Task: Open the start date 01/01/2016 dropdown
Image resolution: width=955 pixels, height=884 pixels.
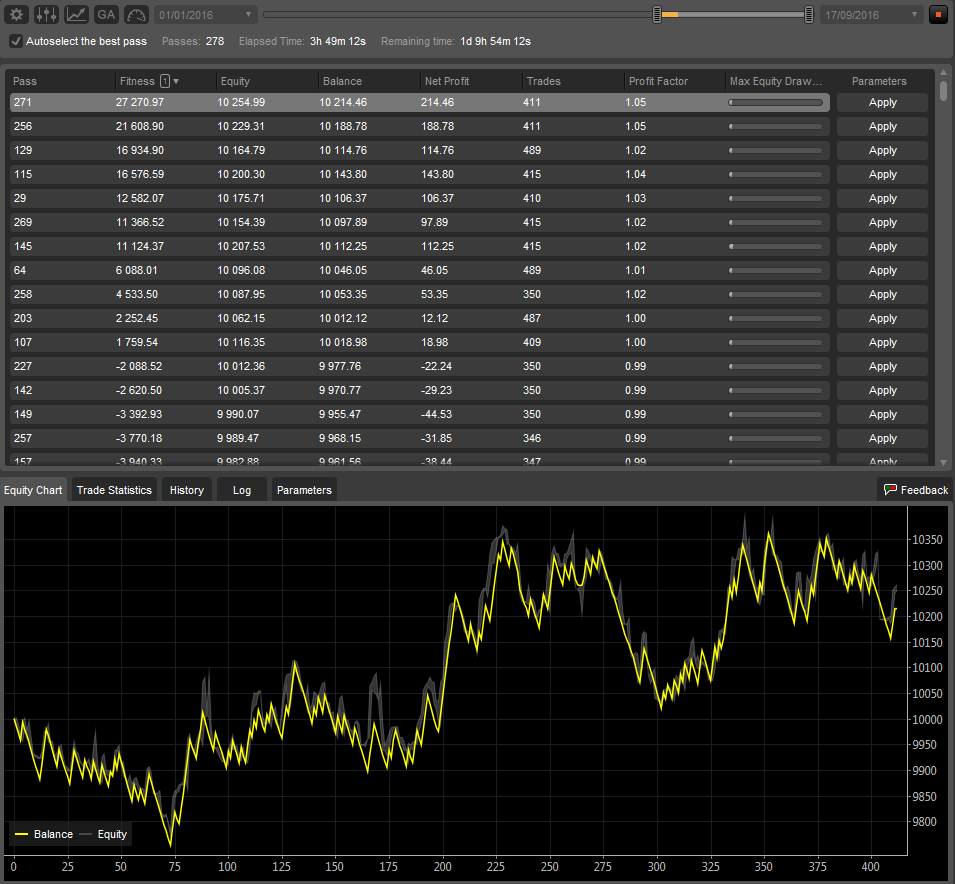Action: coord(206,14)
